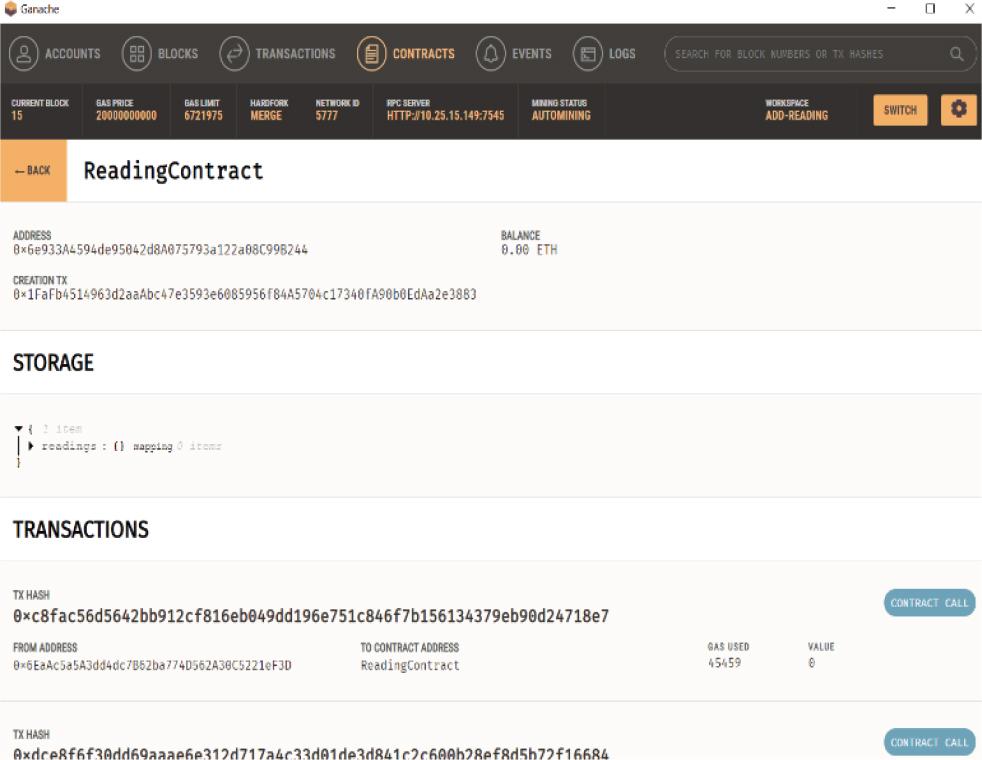
Task: Open settings with the gear icon
Action: (x=958, y=110)
